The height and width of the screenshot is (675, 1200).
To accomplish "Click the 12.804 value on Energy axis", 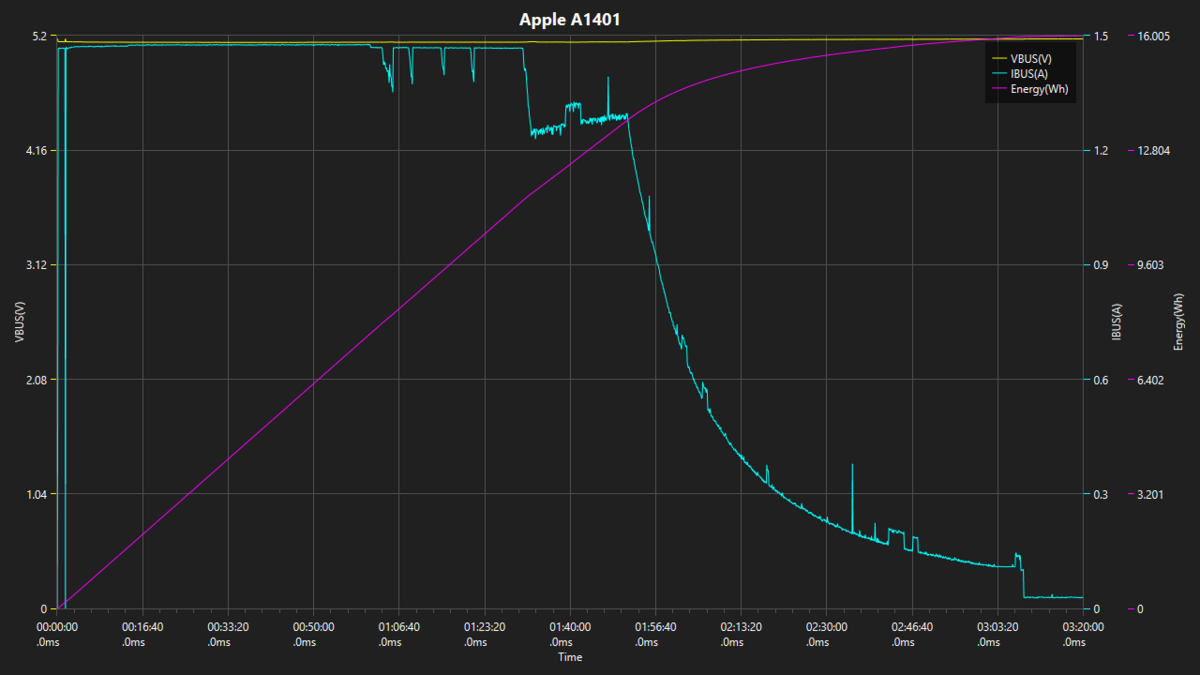I will 1153,150.
